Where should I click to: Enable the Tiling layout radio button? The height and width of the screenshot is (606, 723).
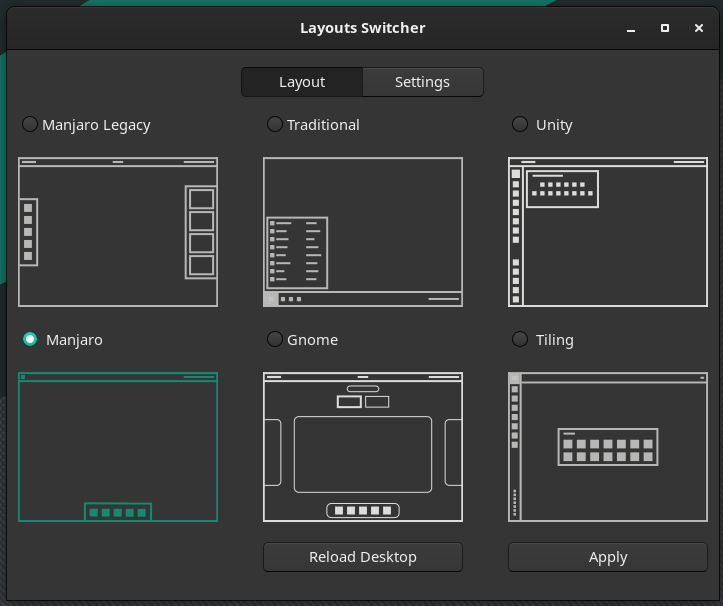pyautogui.click(x=520, y=339)
